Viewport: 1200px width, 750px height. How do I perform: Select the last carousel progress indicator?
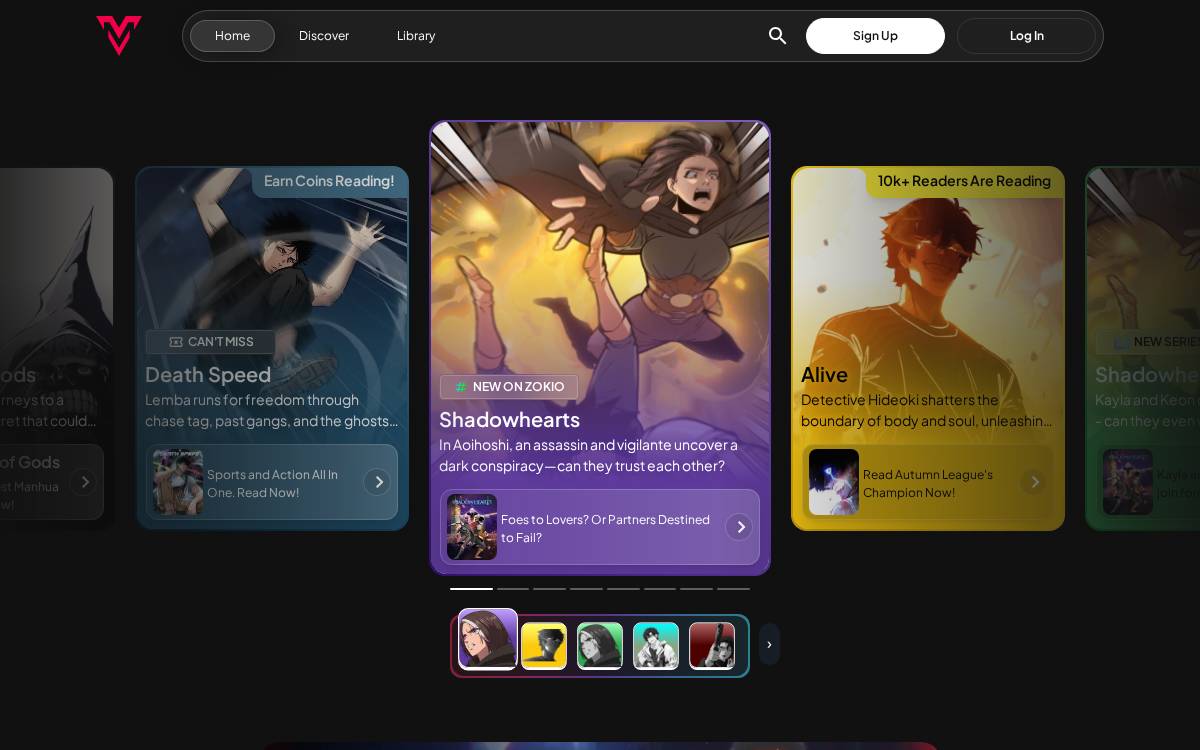coord(733,589)
